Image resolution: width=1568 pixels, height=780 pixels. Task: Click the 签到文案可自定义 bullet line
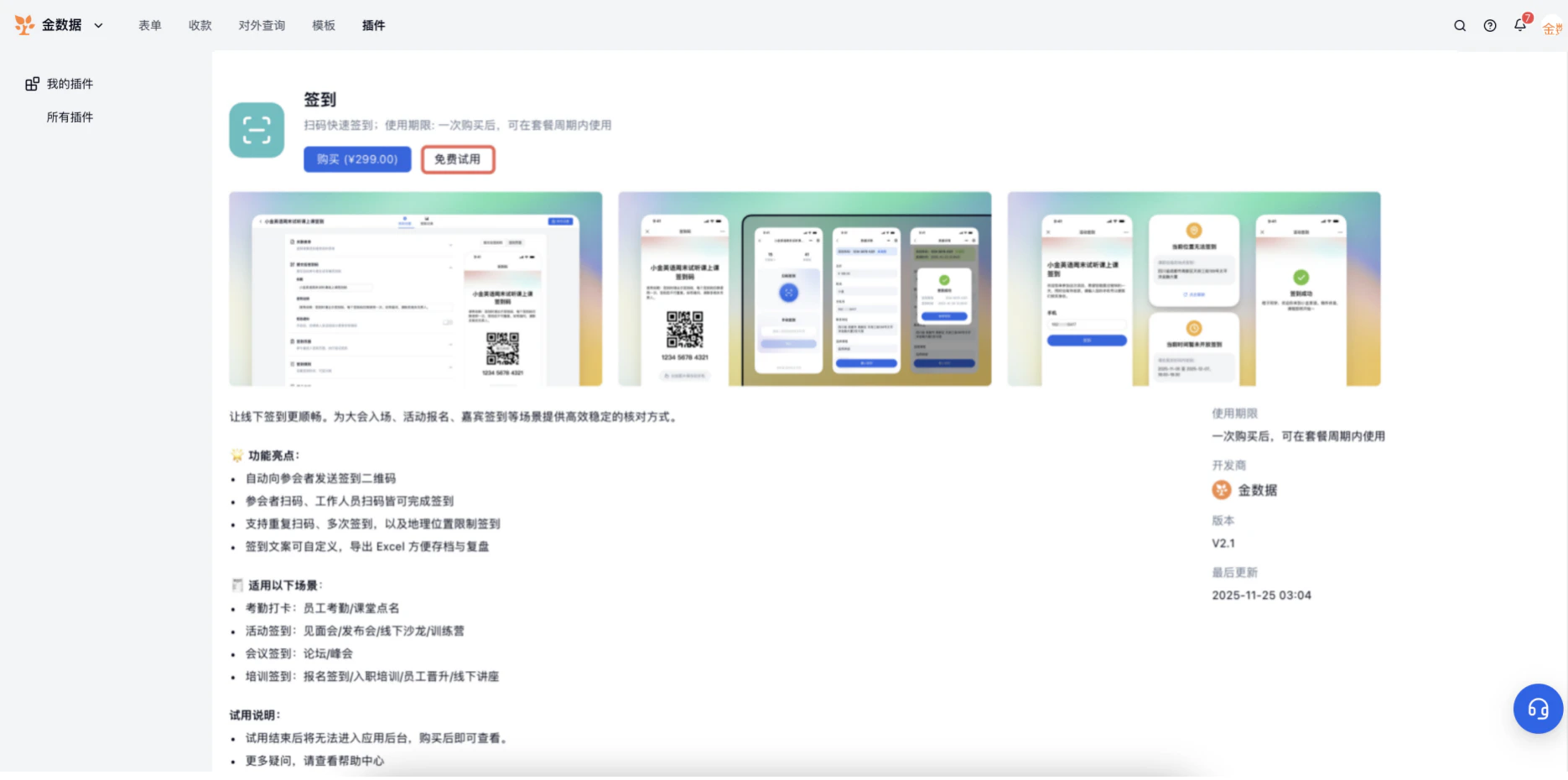367,547
